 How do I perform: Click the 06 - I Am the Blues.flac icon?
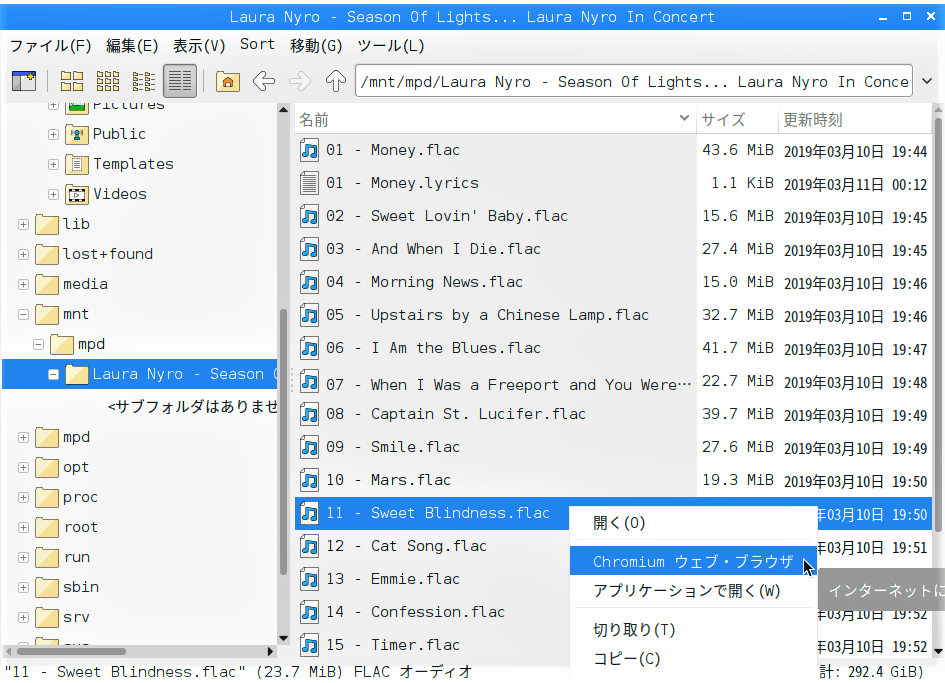pos(310,348)
